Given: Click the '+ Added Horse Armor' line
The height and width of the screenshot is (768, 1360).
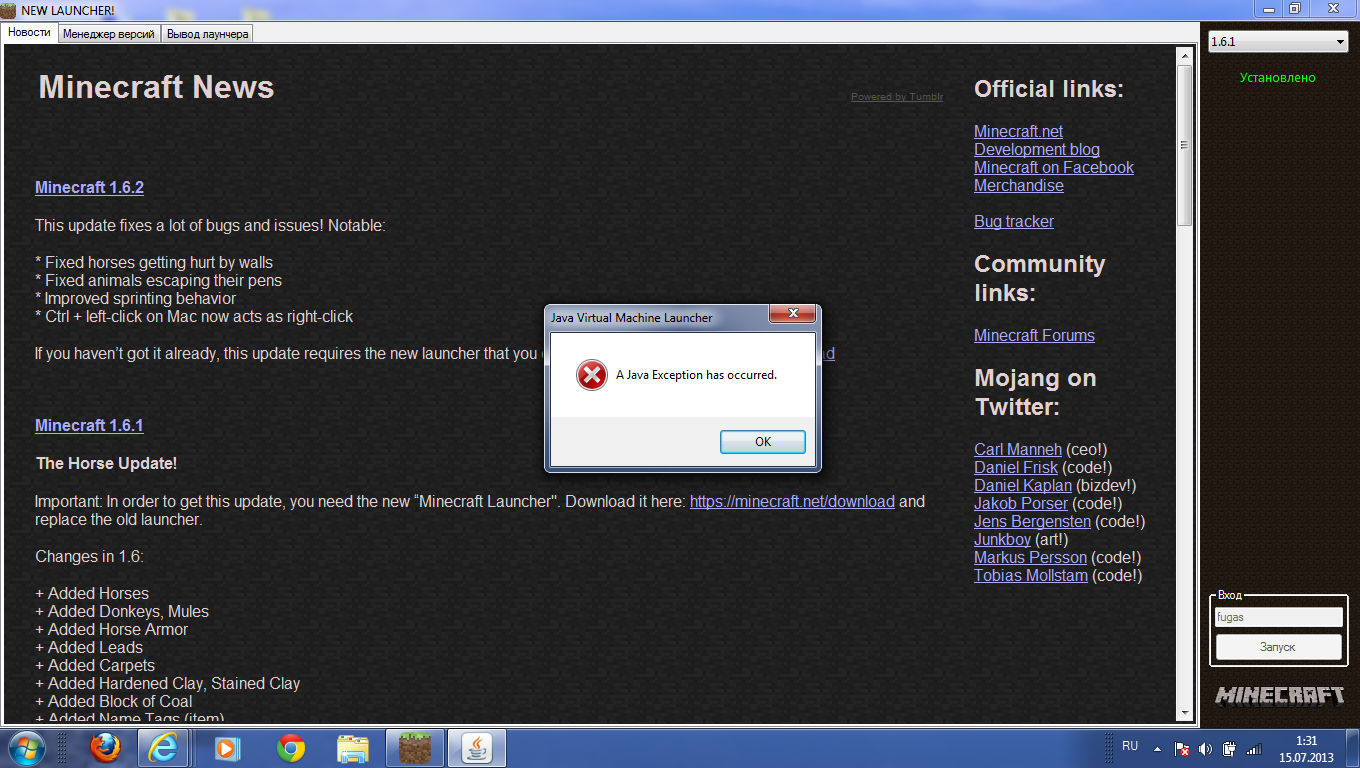Looking at the screenshot, I should 111,629.
